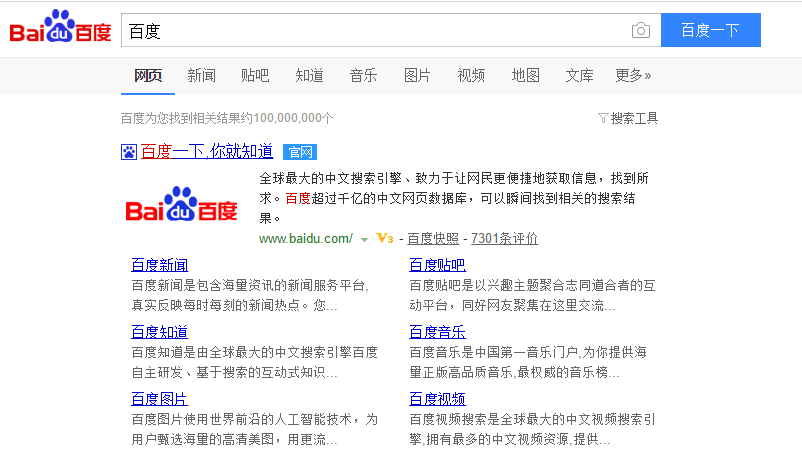Click 百度音乐是中国第一音乐门户 description text
The image size is (802, 456).
click(x=528, y=362)
